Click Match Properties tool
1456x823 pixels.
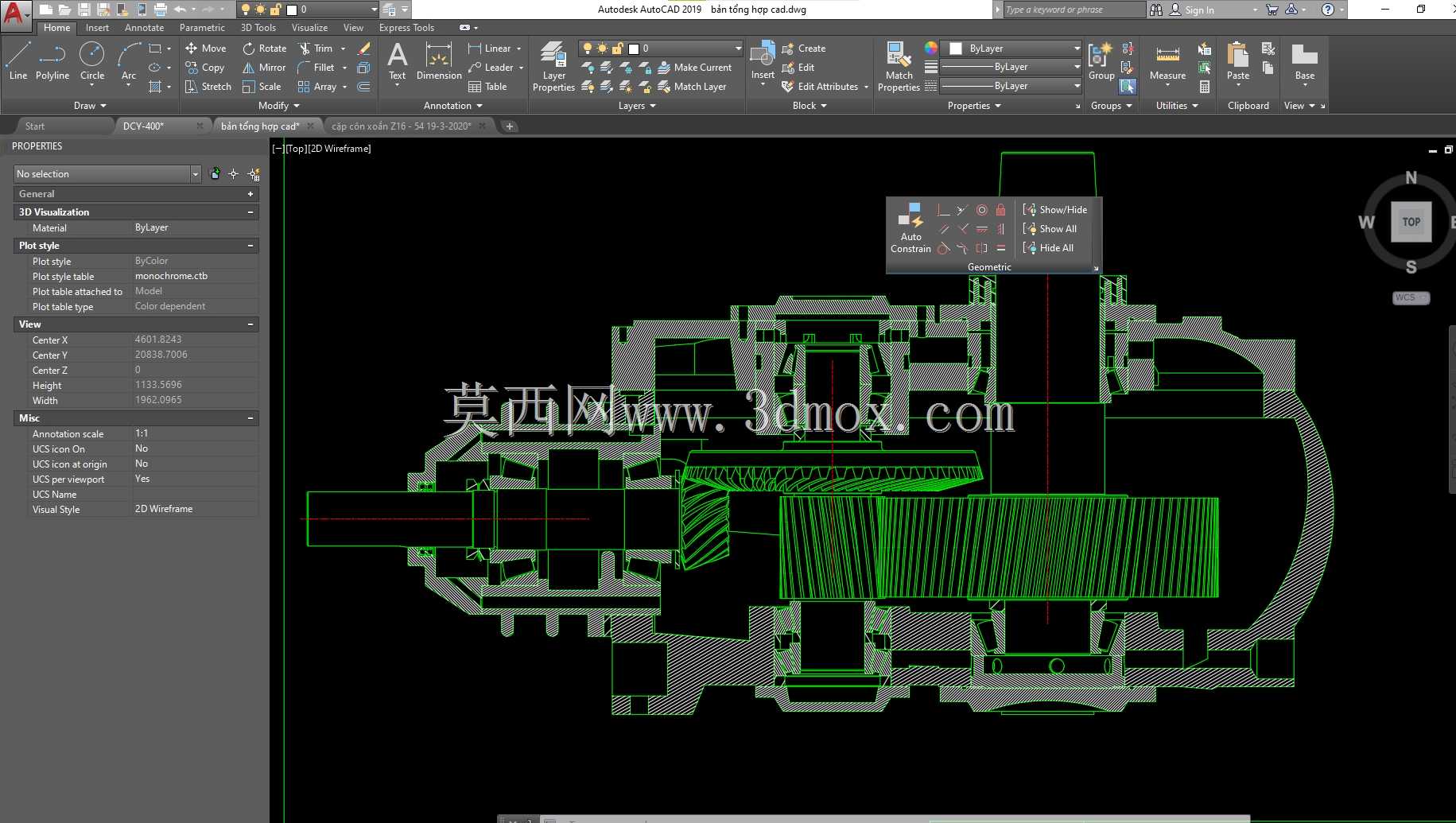[899, 67]
